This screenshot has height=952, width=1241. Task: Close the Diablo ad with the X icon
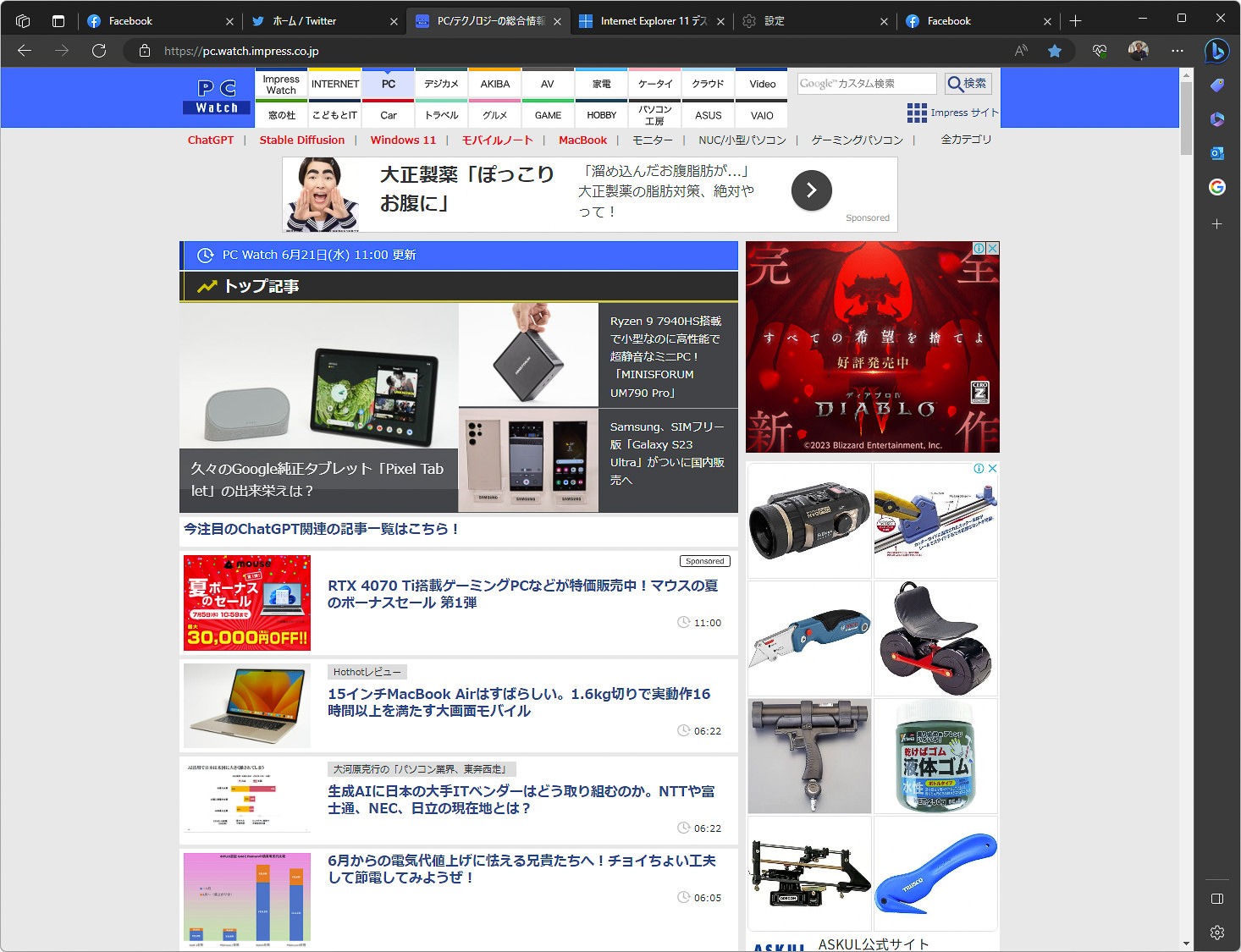pos(993,248)
